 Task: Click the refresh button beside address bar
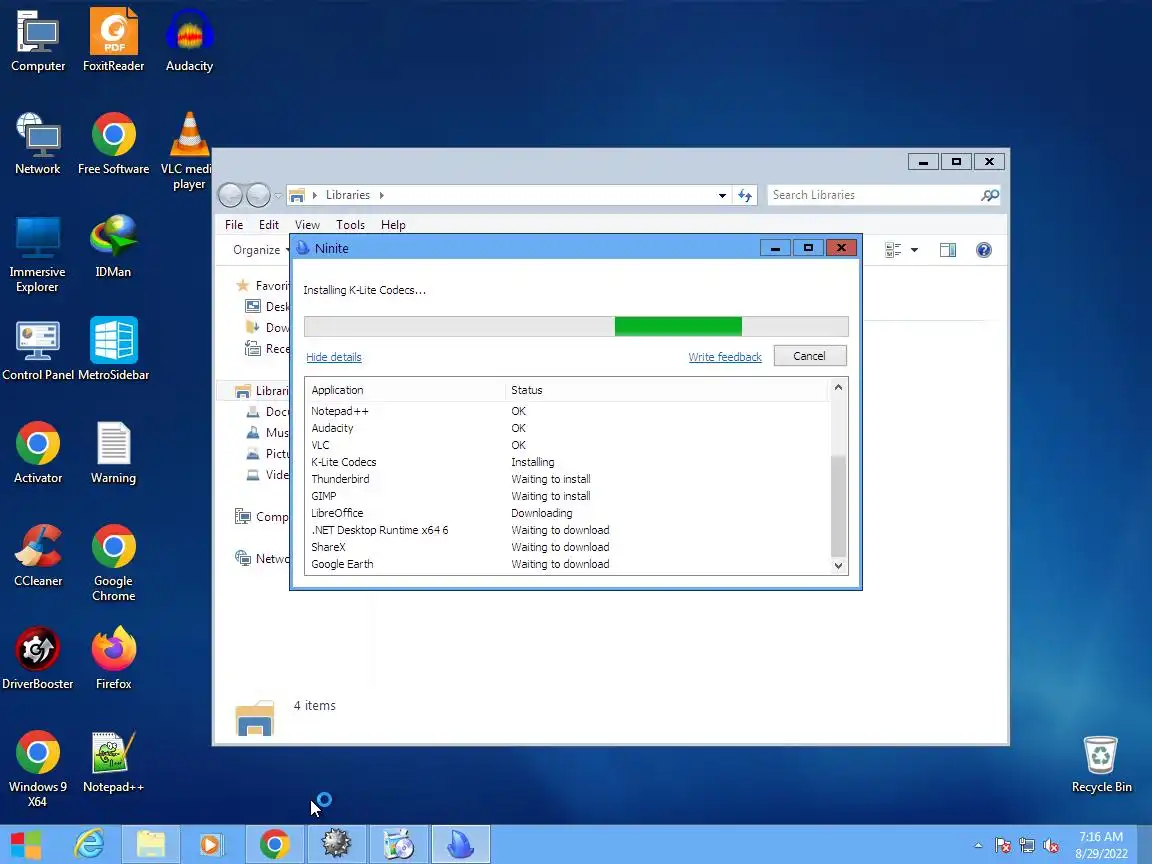click(745, 195)
